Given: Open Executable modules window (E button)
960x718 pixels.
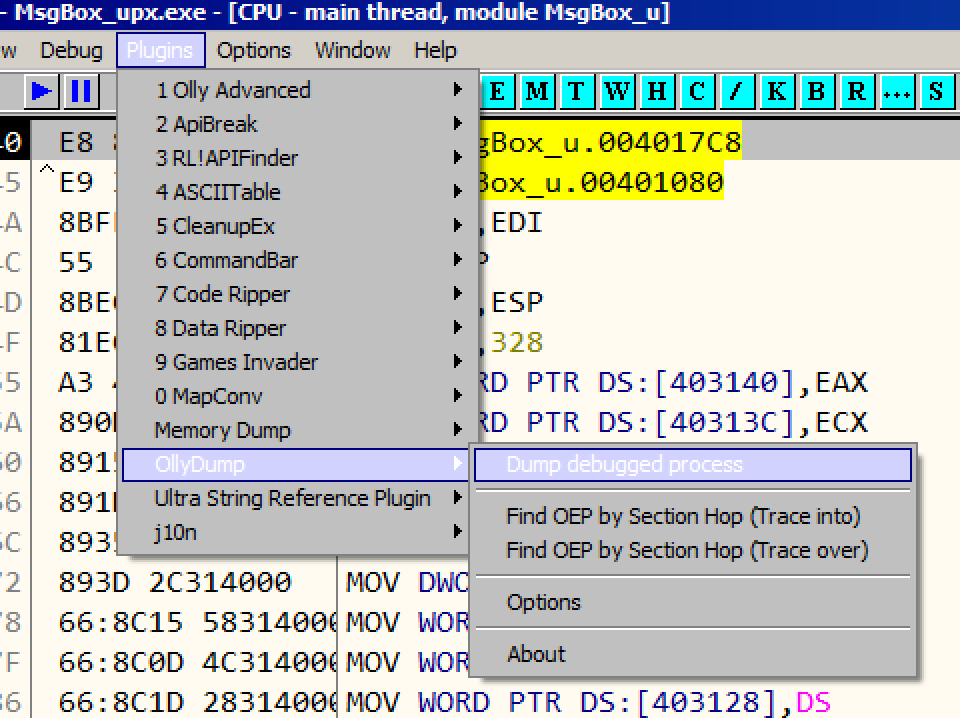Looking at the screenshot, I should [x=497, y=92].
